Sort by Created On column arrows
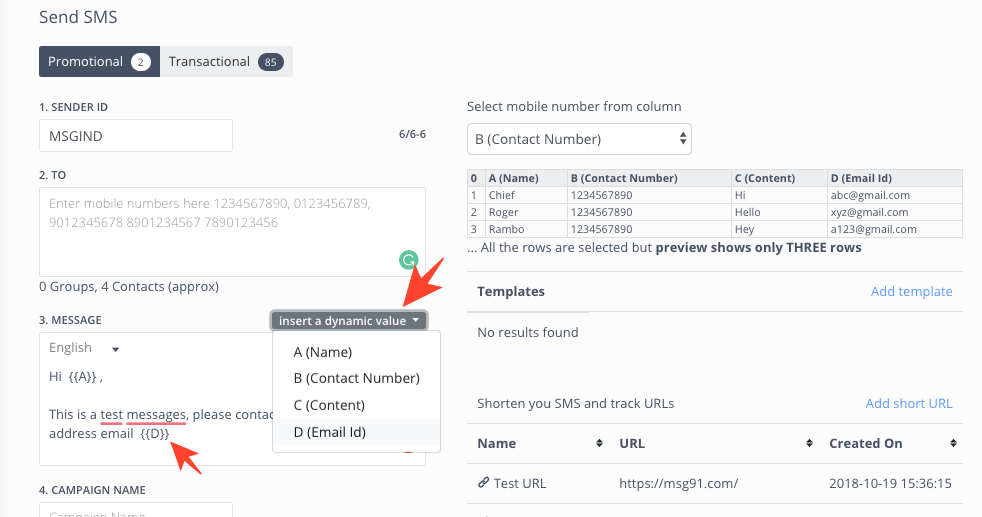The image size is (982, 517). [953, 443]
